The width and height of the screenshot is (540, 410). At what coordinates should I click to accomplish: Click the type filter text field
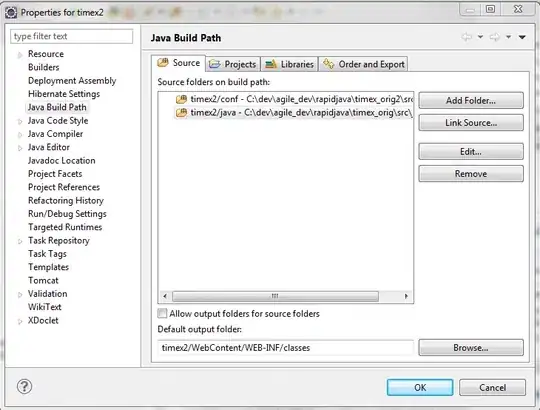pyautogui.click(x=72, y=36)
